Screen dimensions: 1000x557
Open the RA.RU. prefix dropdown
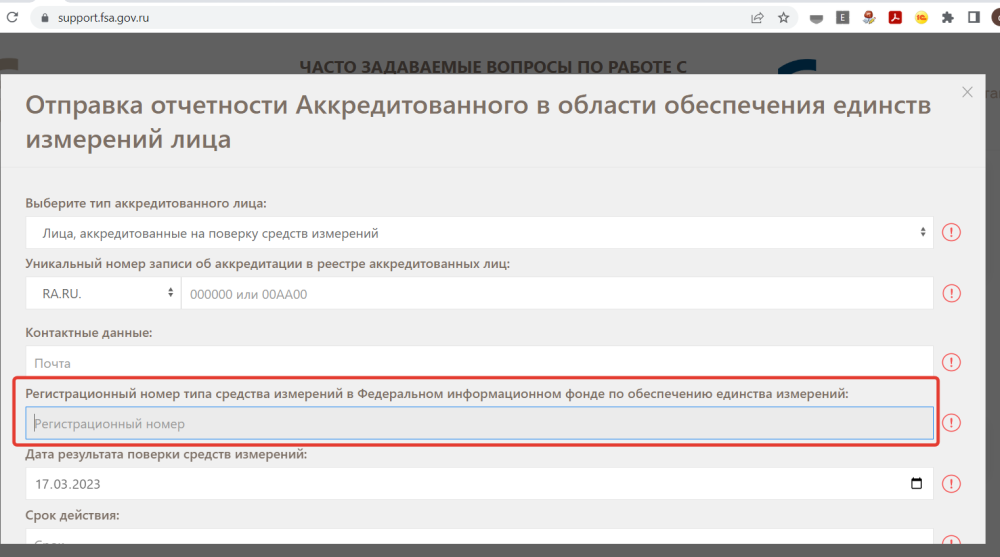(102, 293)
